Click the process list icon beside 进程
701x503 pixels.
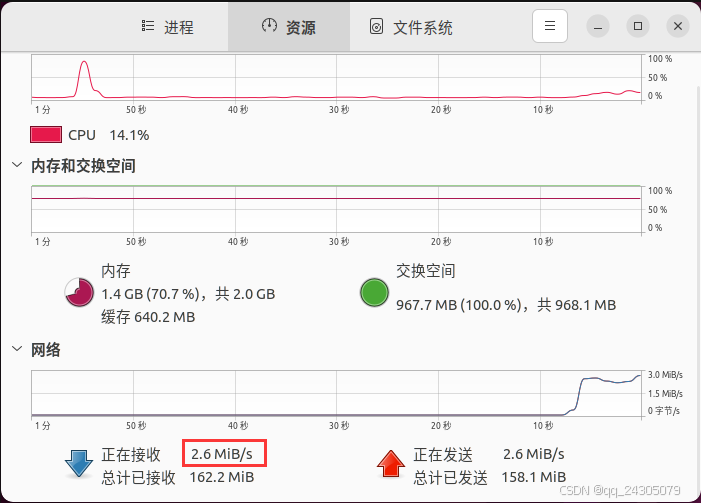click(x=148, y=26)
